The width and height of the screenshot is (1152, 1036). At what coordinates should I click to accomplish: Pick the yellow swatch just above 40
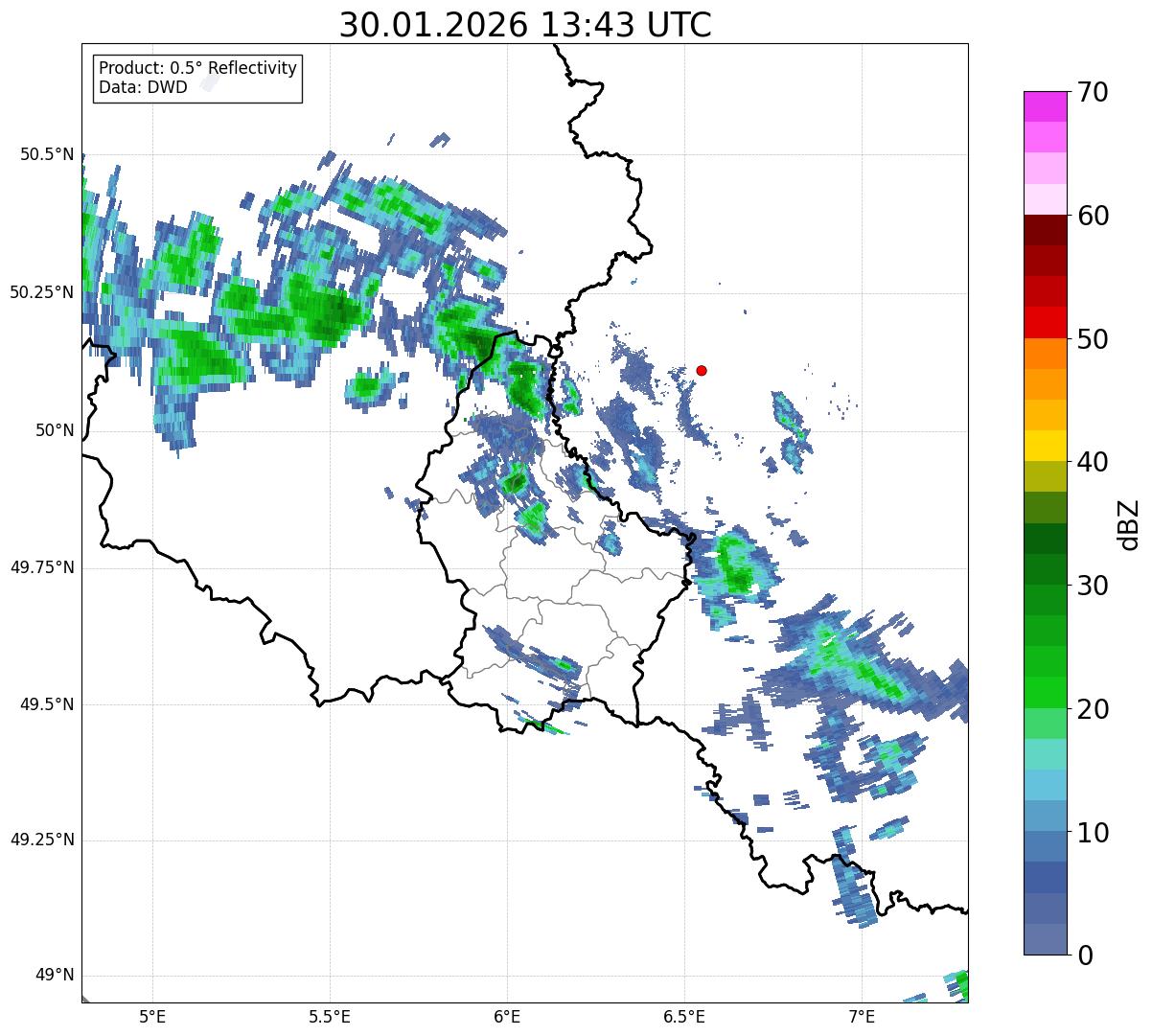click(x=1045, y=446)
